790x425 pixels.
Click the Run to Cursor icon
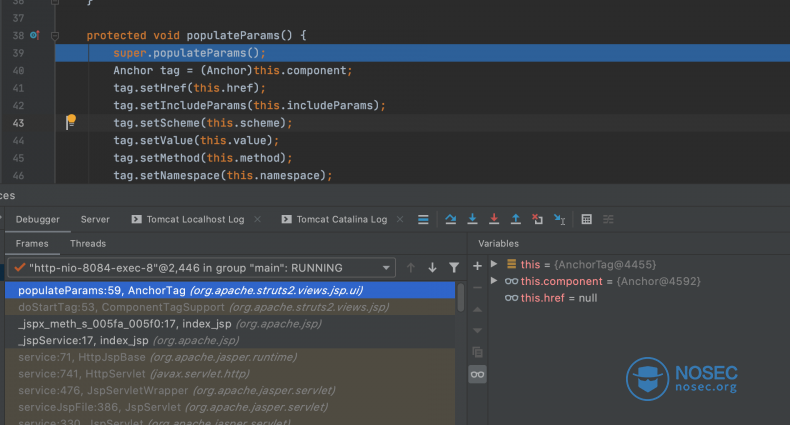coord(559,219)
